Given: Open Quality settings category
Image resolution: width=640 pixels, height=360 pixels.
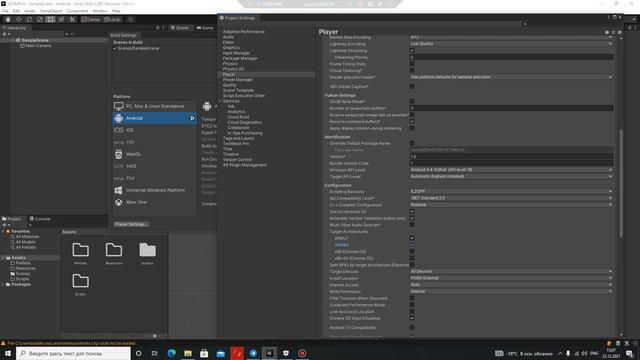Looking at the screenshot, I should click(x=229, y=85).
